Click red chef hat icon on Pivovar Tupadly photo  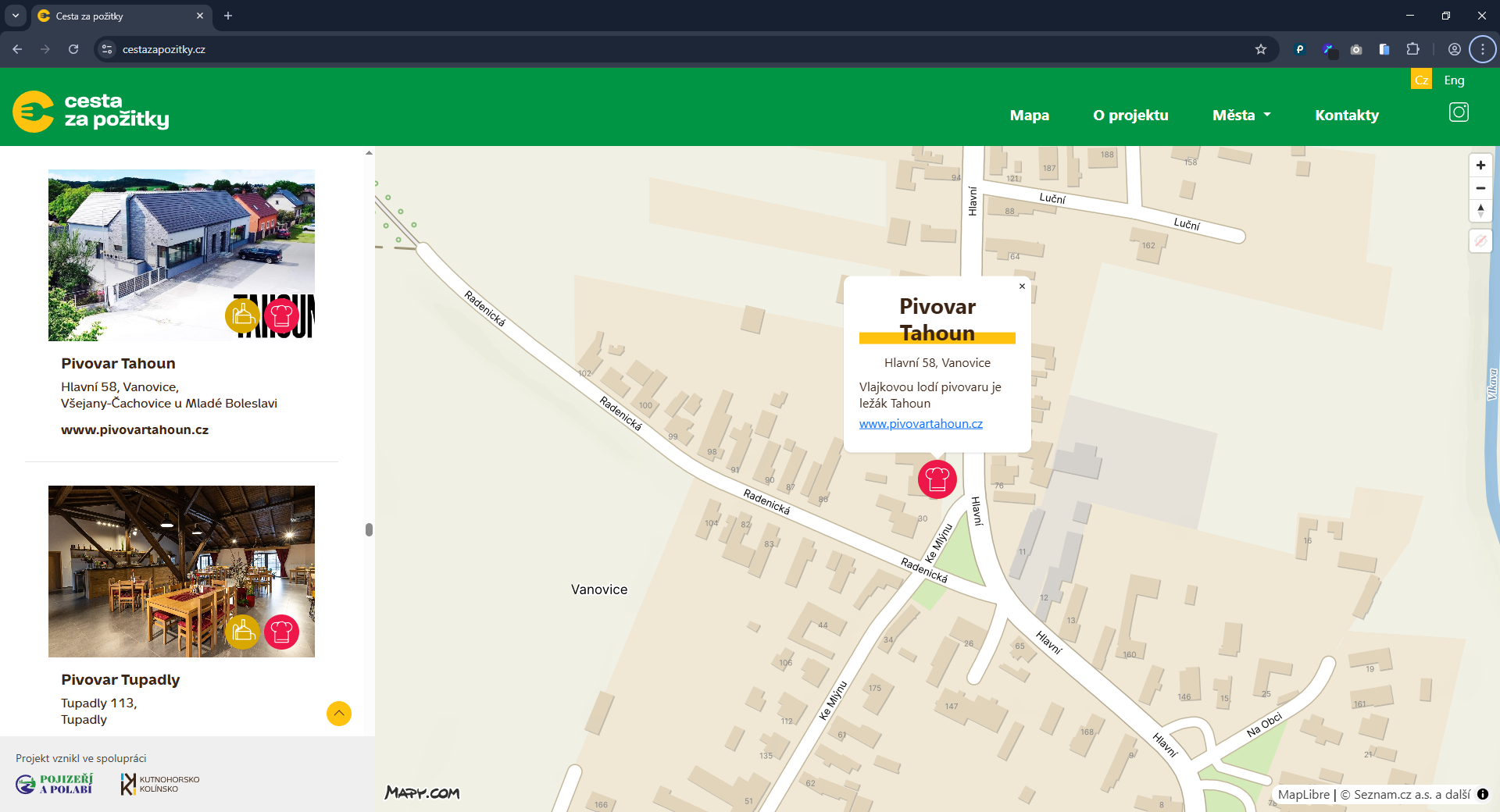click(281, 632)
